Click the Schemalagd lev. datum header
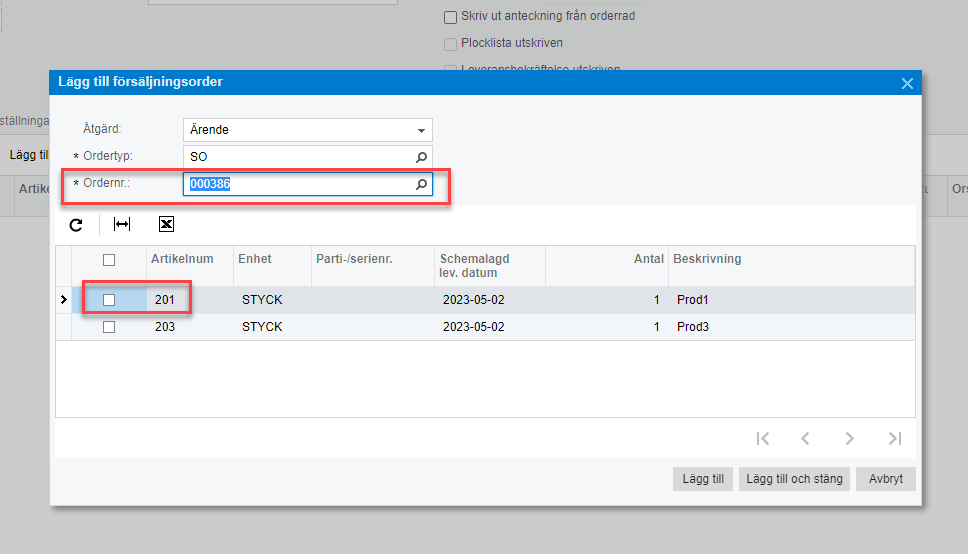 pos(490,266)
